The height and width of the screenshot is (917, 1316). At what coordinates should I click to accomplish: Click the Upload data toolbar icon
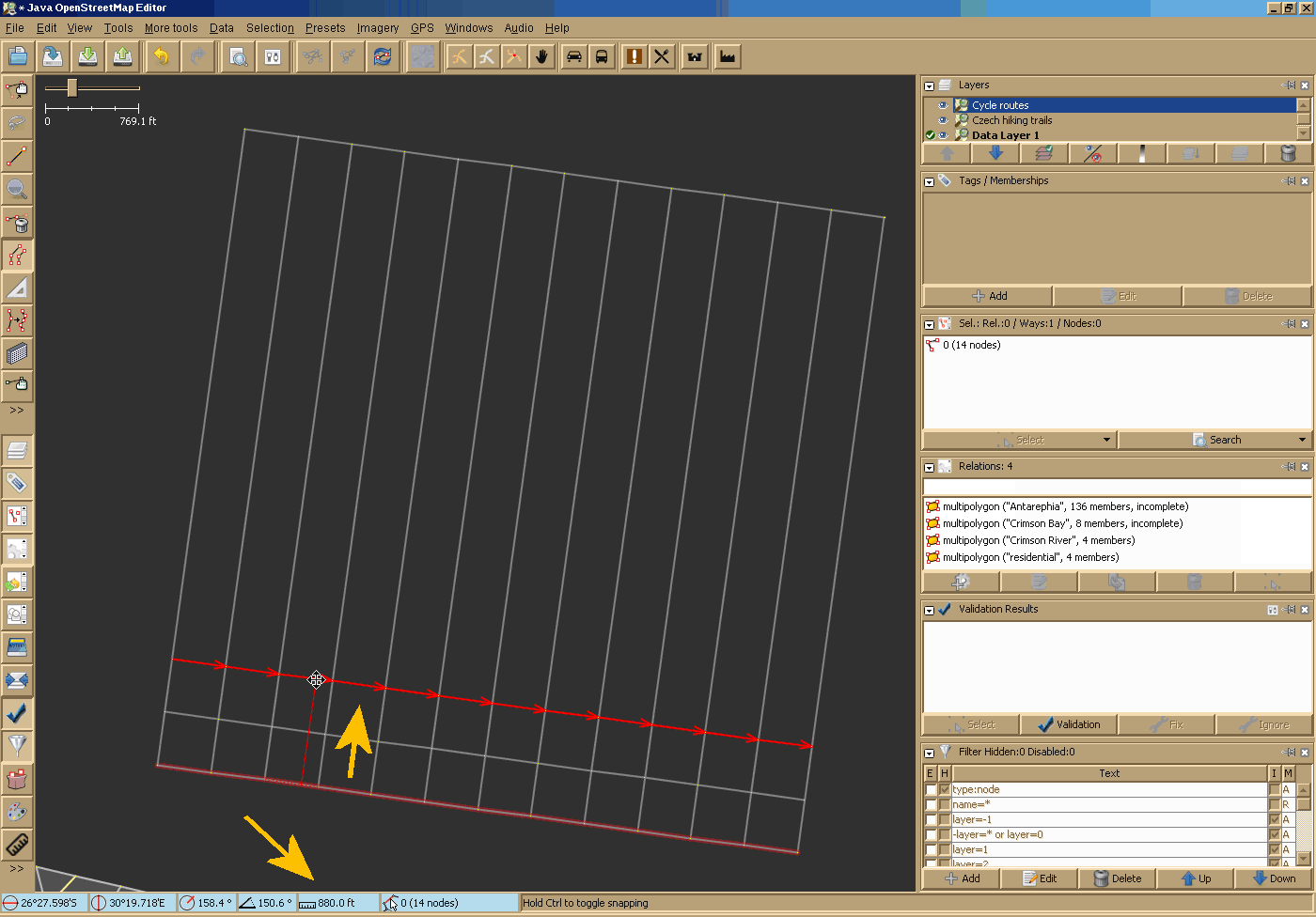[122, 57]
